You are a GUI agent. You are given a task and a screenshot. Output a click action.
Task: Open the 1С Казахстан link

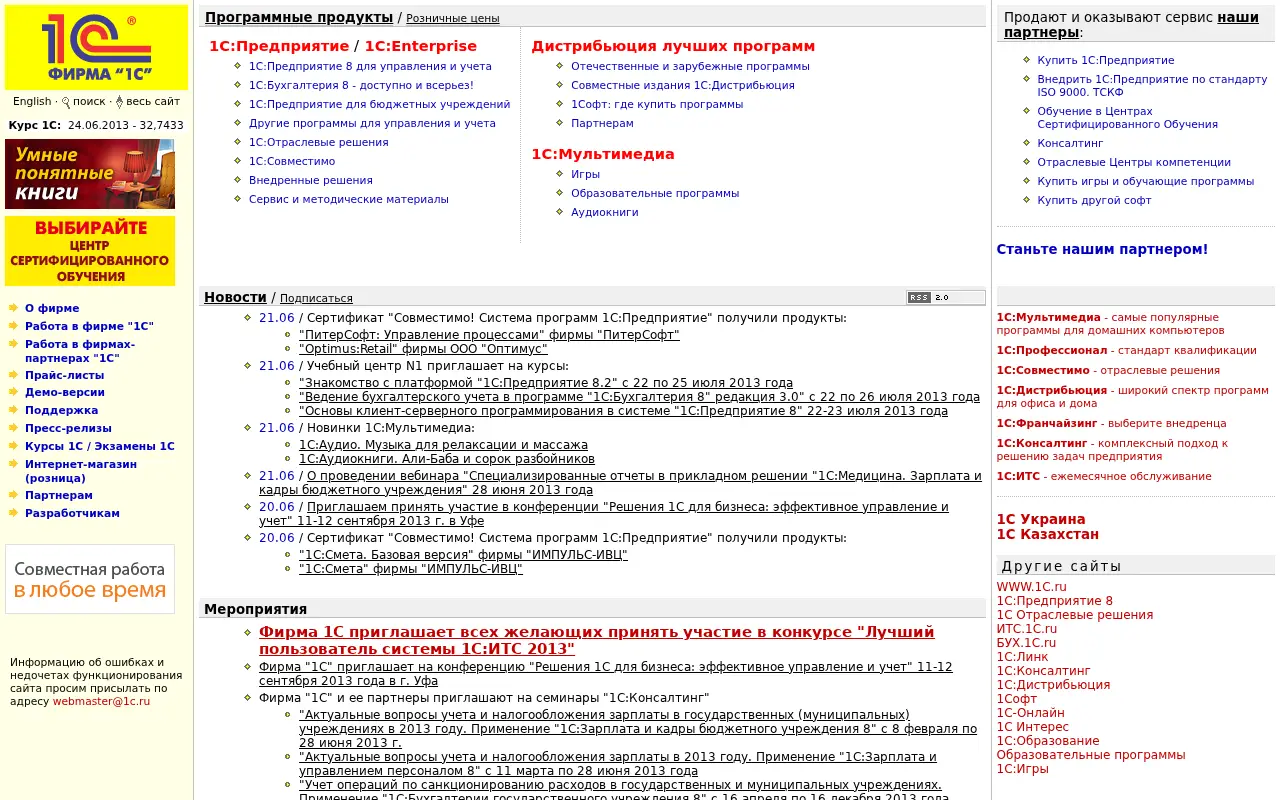click(1048, 534)
